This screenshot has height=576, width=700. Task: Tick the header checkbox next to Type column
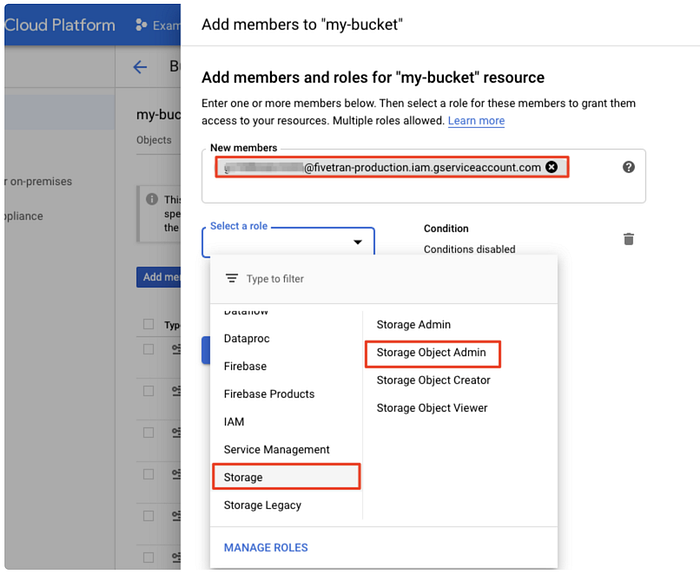[x=148, y=324]
